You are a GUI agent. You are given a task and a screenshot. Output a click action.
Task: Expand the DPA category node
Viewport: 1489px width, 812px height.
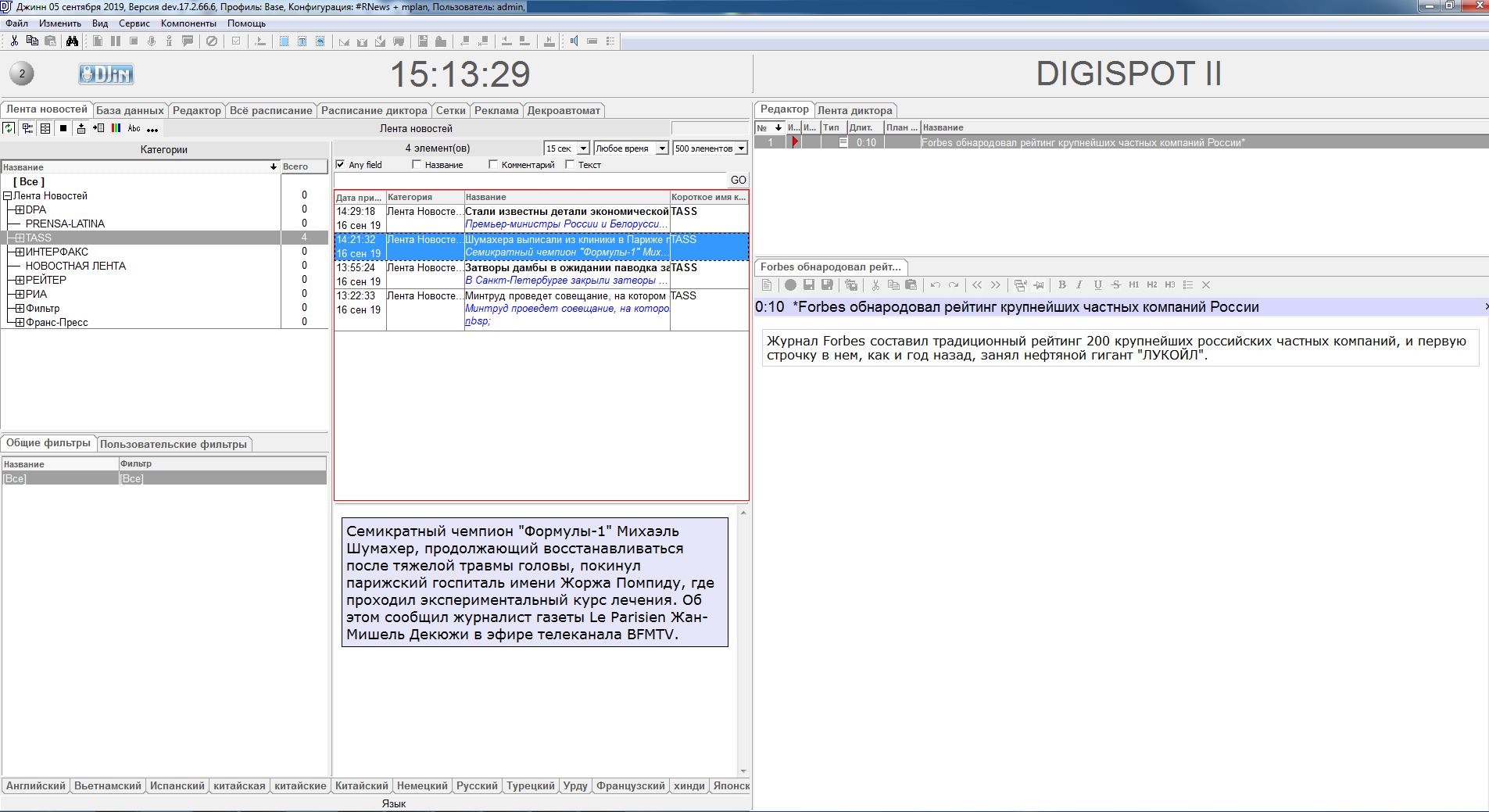20,210
